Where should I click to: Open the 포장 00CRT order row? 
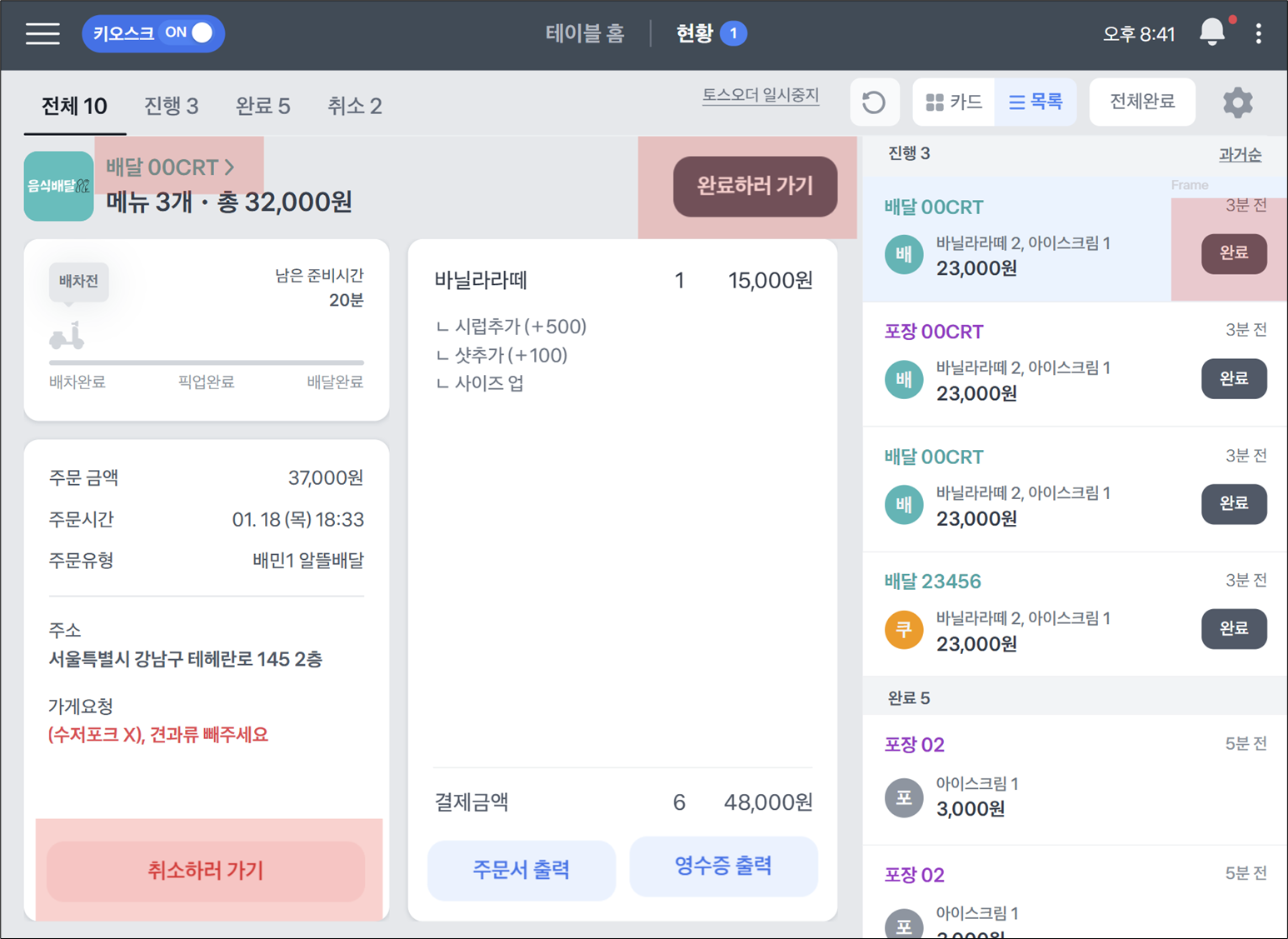1075,364
